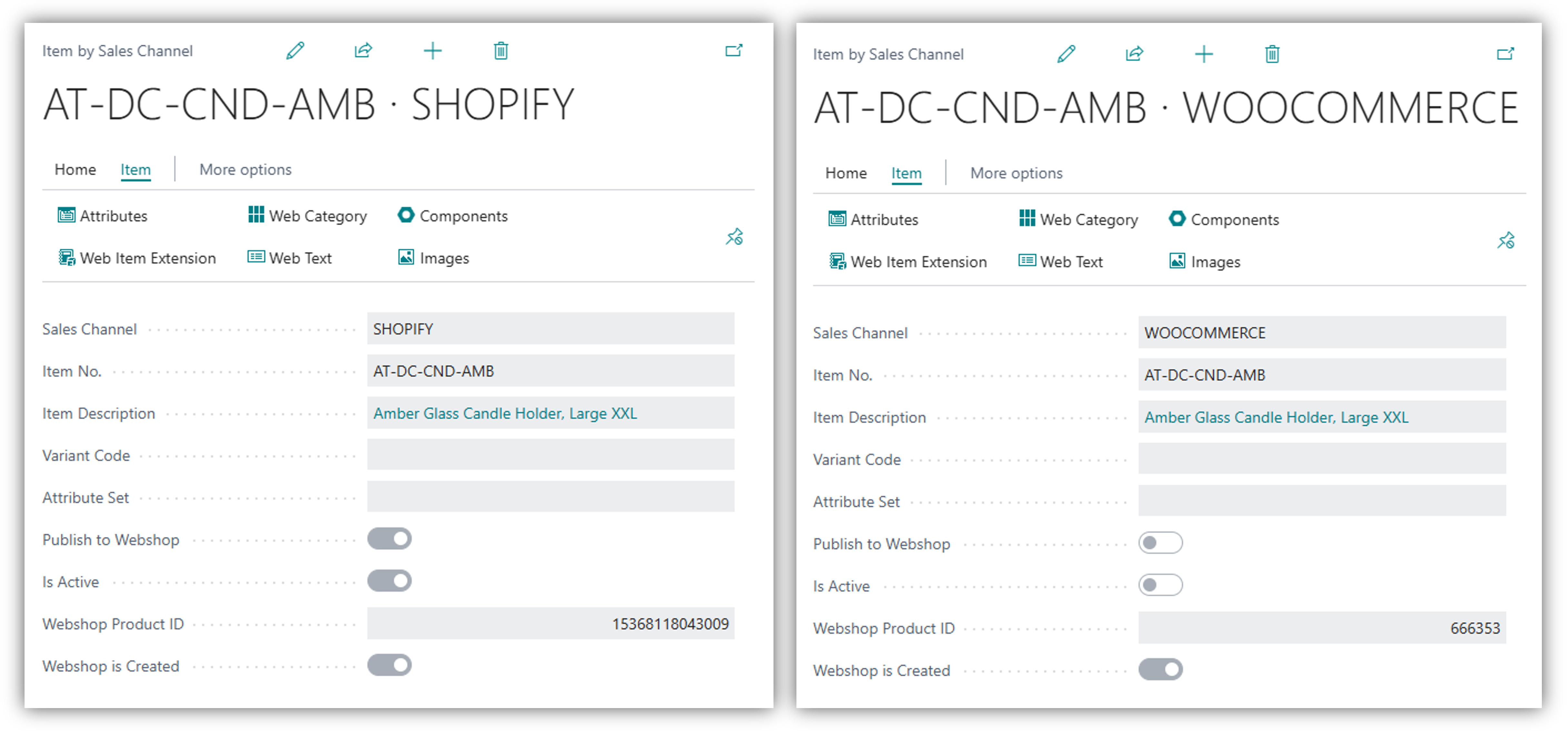1568x731 pixels.
Task: Click the share icon in WOOCOMMERCE card
Action: (x=1135, y=54)
